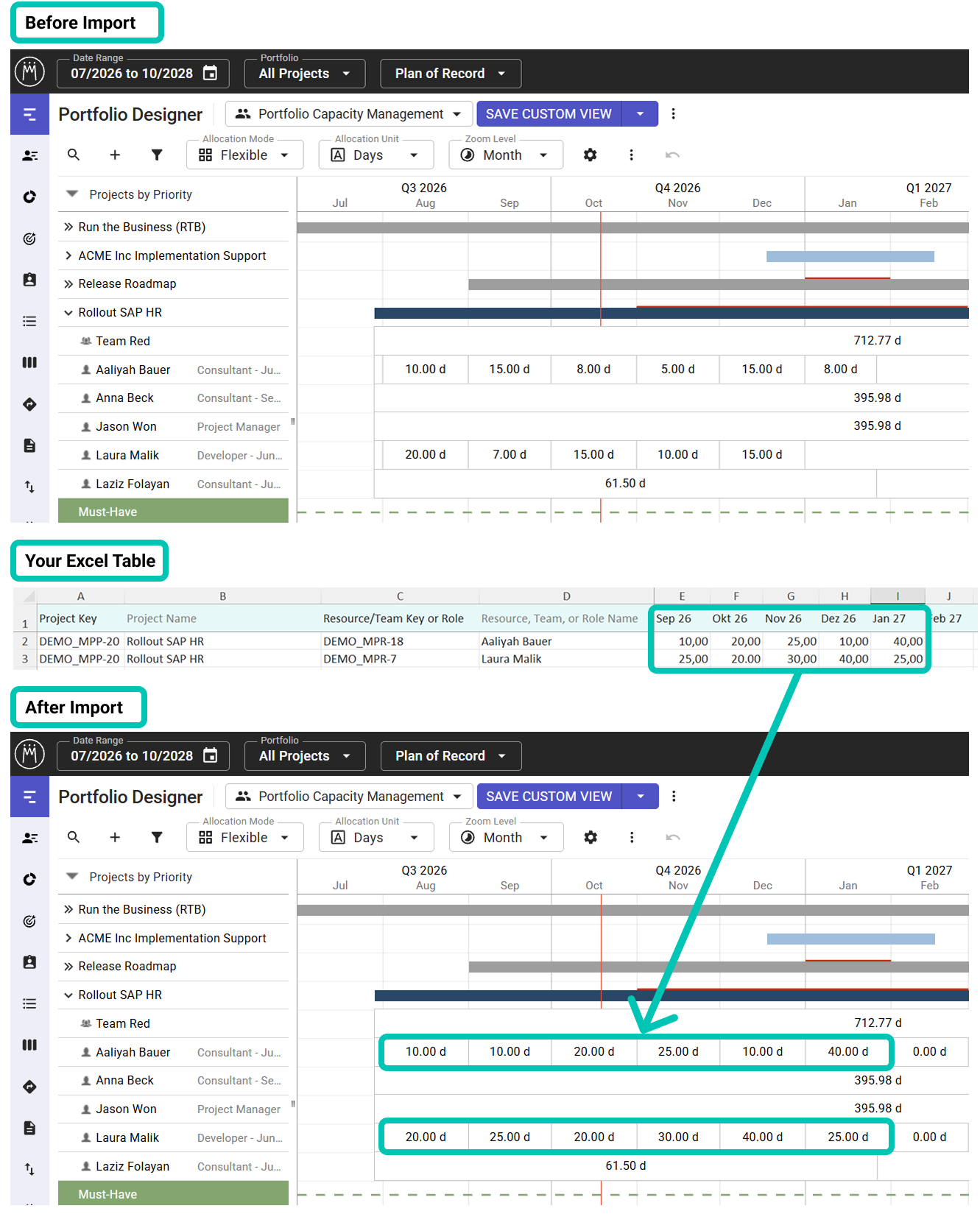980x1214 pixels.
Task: Click the filter funnel icon in Before Import toolbar
Action: coord(157,155)
